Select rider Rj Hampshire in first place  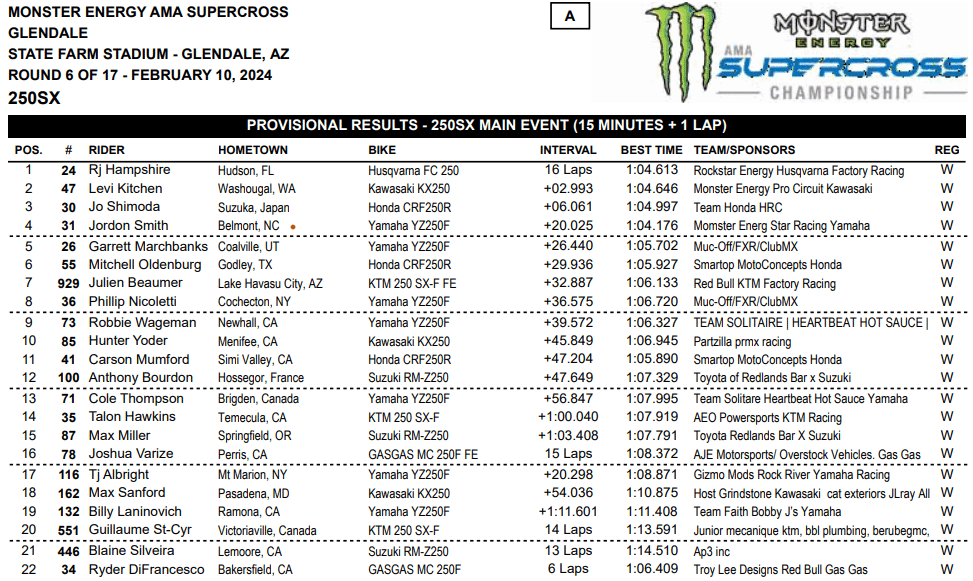coord(130,170)
